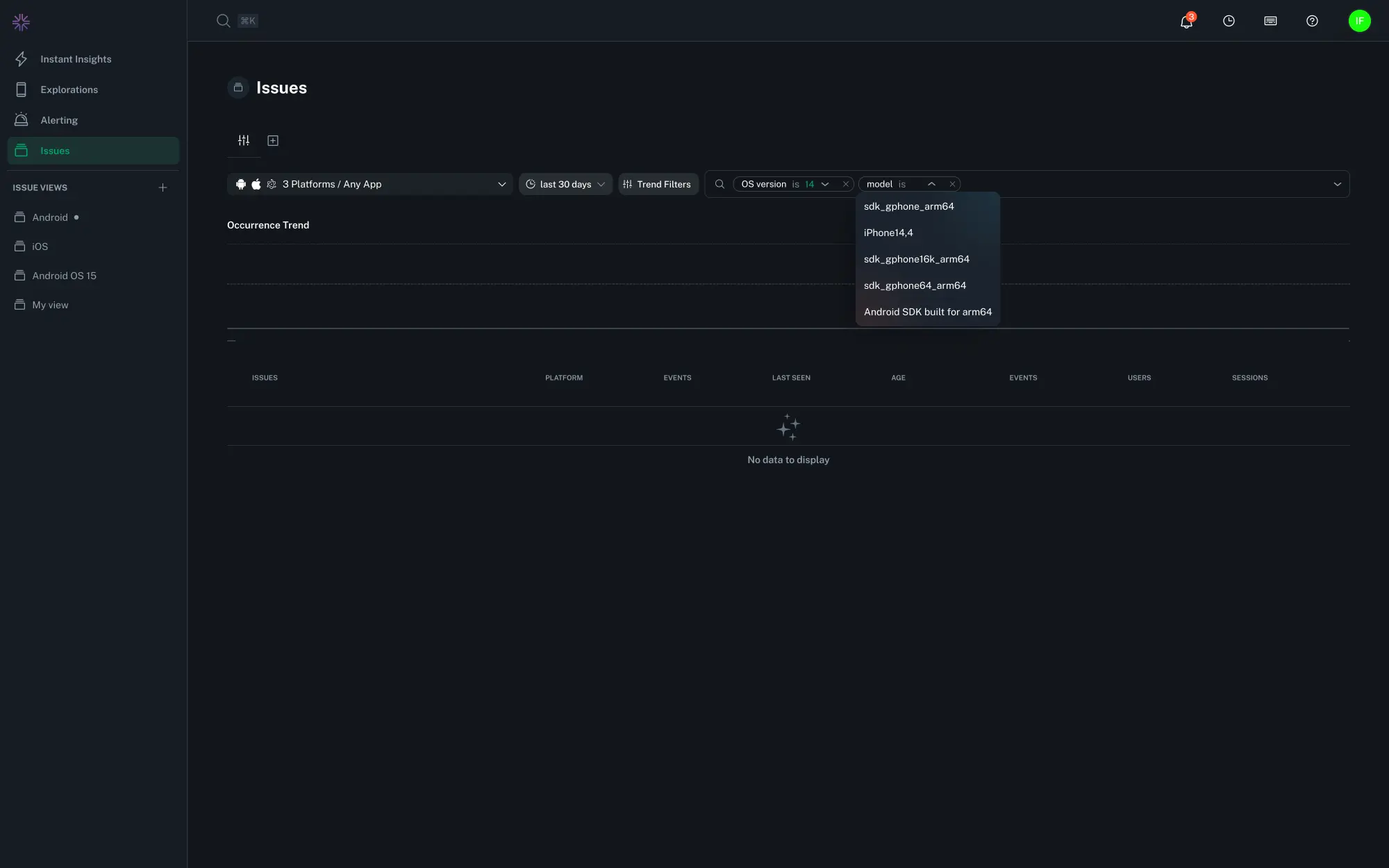Viewport: 1389px width, 868px height.
Task: Remove the OS version filter chip
Action: tap(846, 184)
